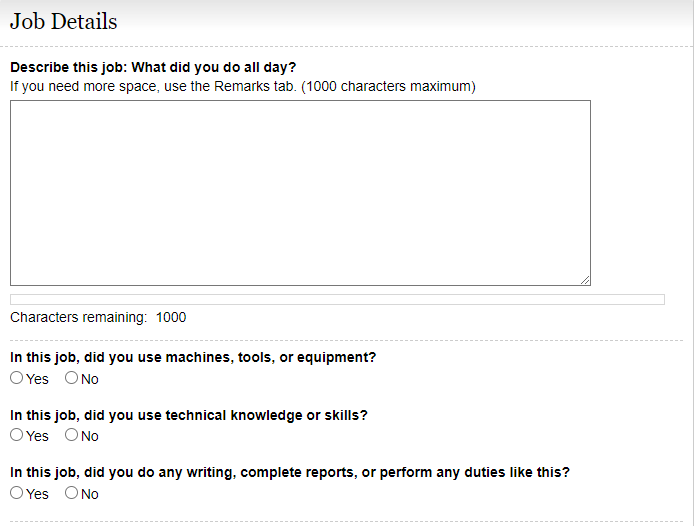Screen dimensions: 696x526
Task: Click the 'No' label text under machines question
Action: [x=90, y=379]
